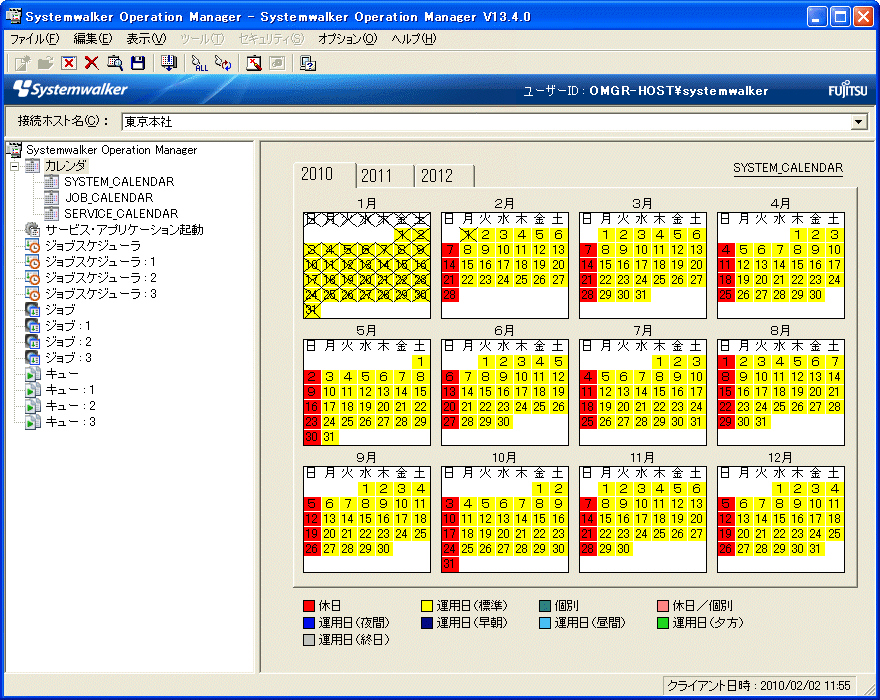Click the クライアント日時 status bar entry
The image size is (880, 700).
pyautogui.click(x=759, y=685)
